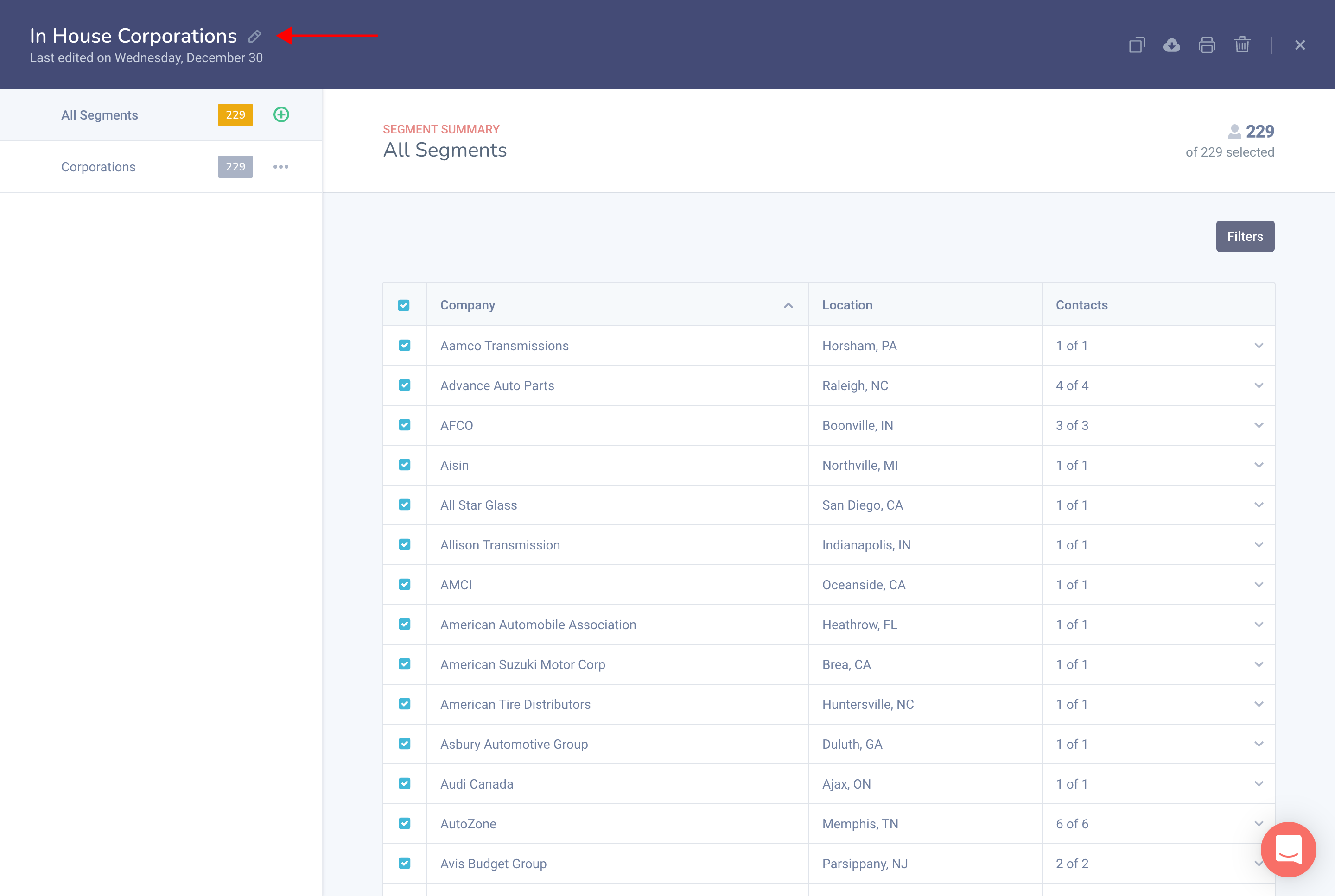Uncheck AFCO row checkbox
1335x896 pixels.
point(405,426)
